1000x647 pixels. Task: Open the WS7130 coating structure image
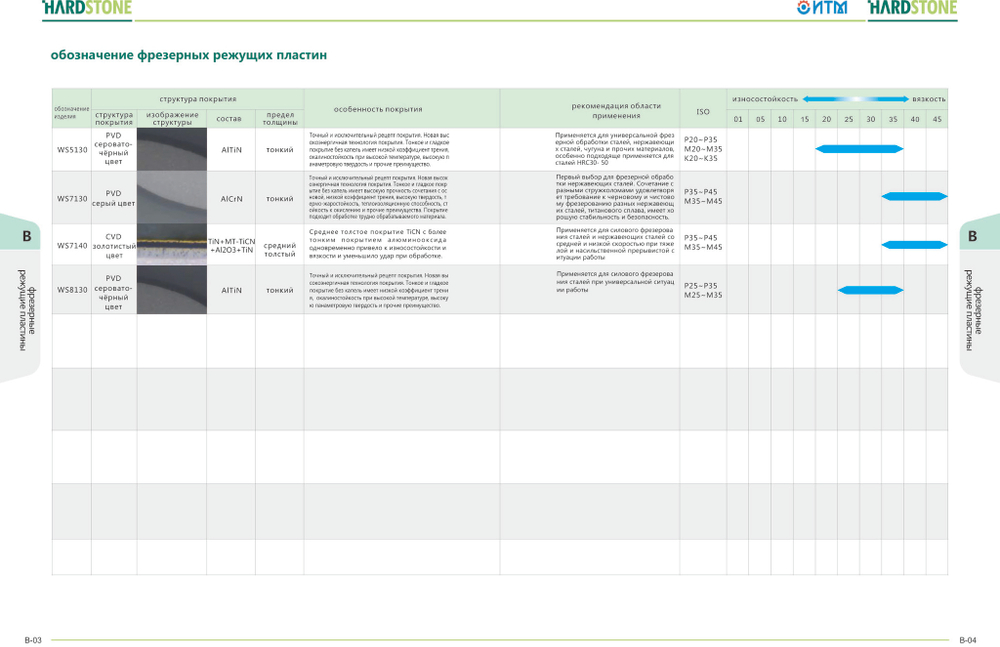pyautogui.click(x=172, y=196)
